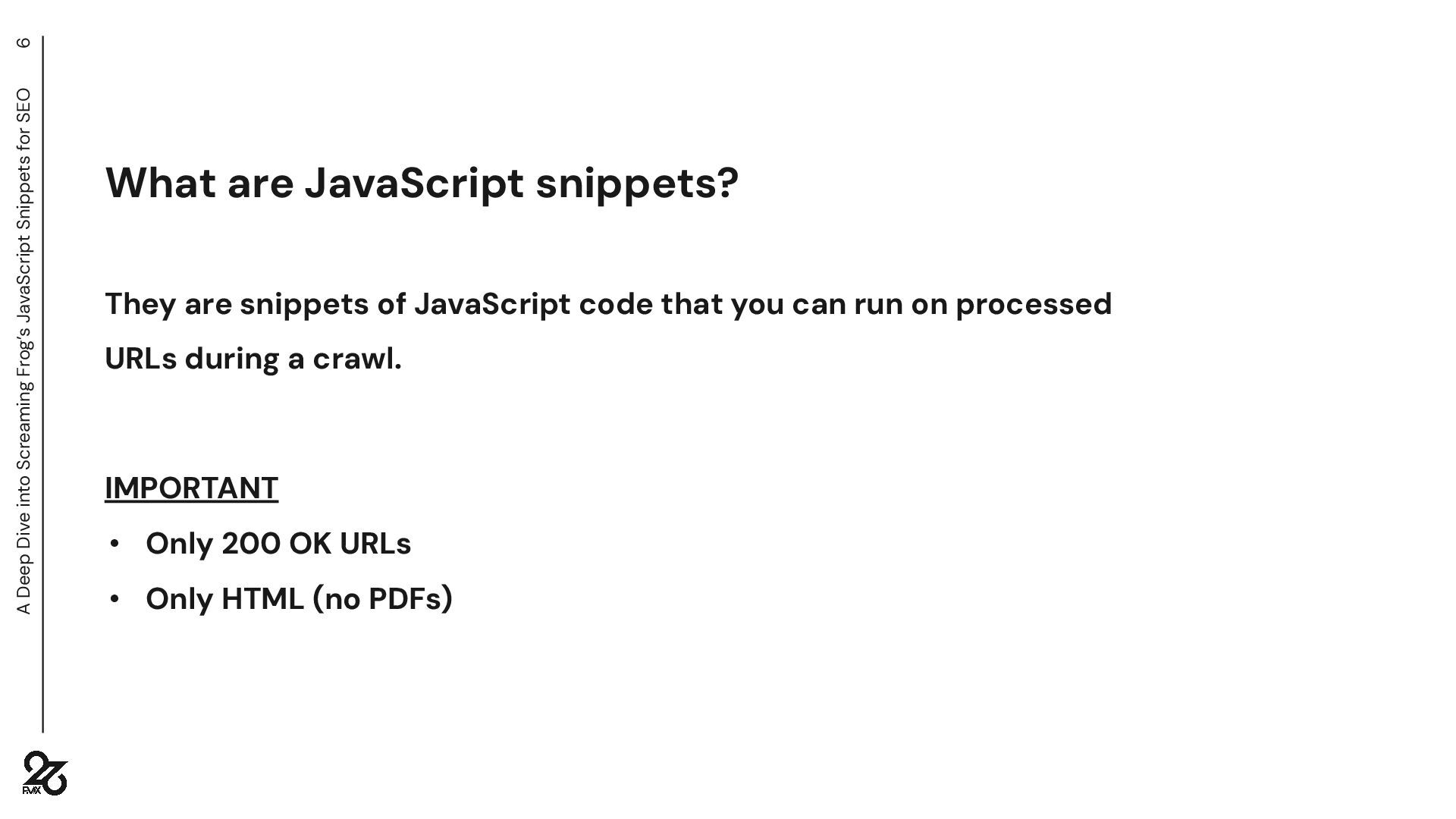Click the word JavaScript in the heading
Viewport: 1456px width, 819px height.
click(x=414, y=183)
